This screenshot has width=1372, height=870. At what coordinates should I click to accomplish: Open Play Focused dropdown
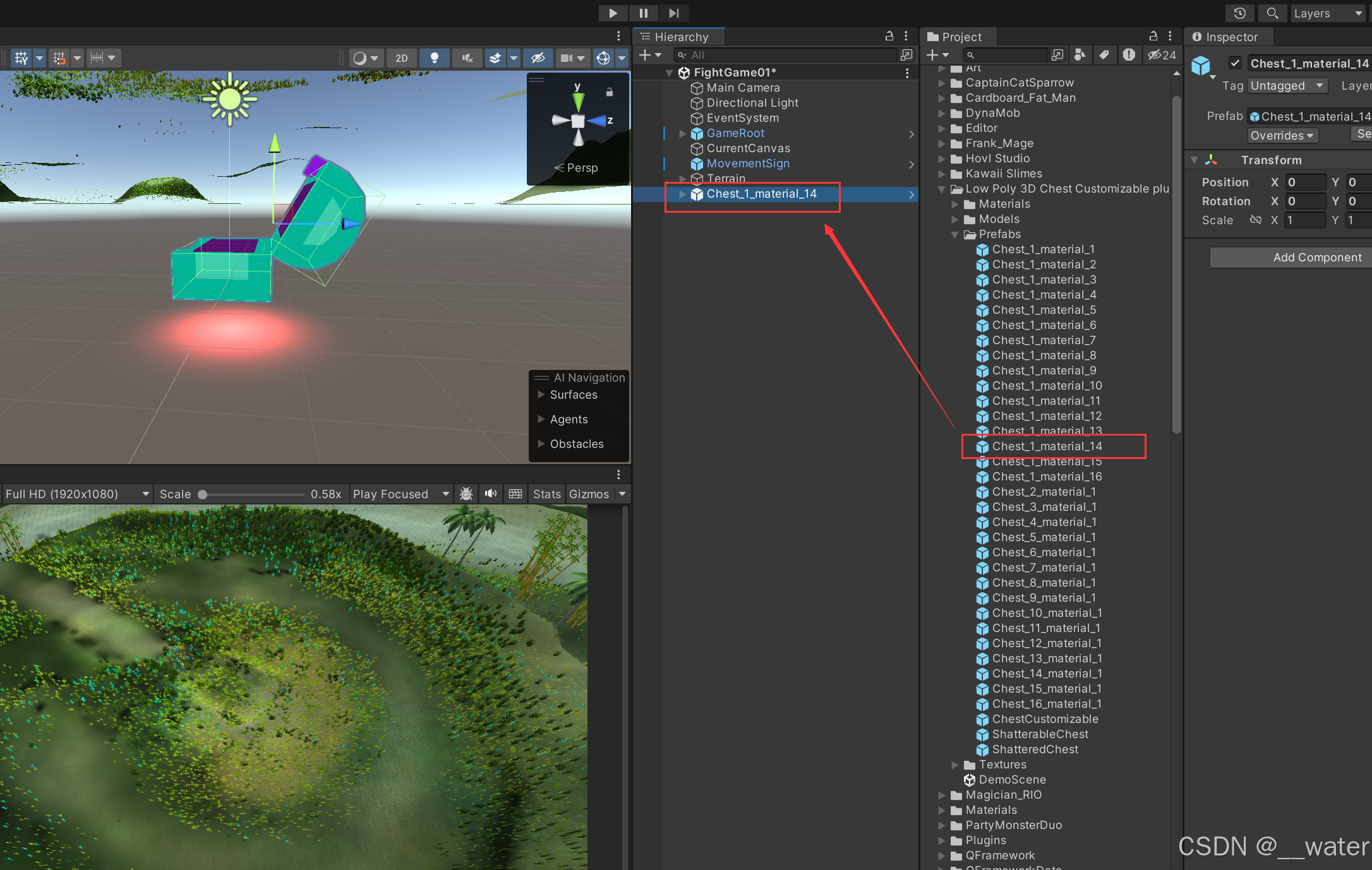point(400,494)
